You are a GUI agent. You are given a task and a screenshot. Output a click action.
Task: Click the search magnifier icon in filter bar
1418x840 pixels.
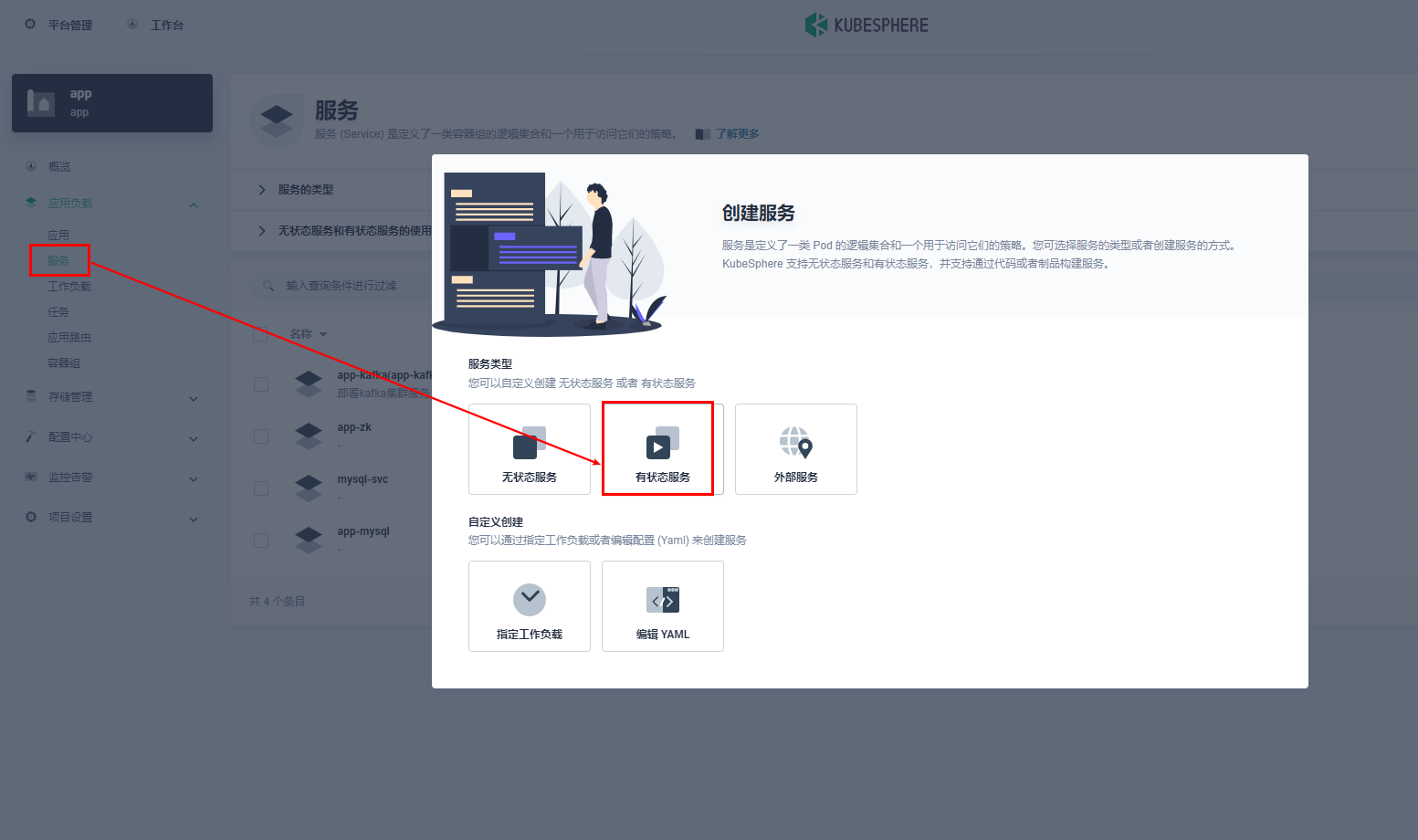tap(268, 286)
